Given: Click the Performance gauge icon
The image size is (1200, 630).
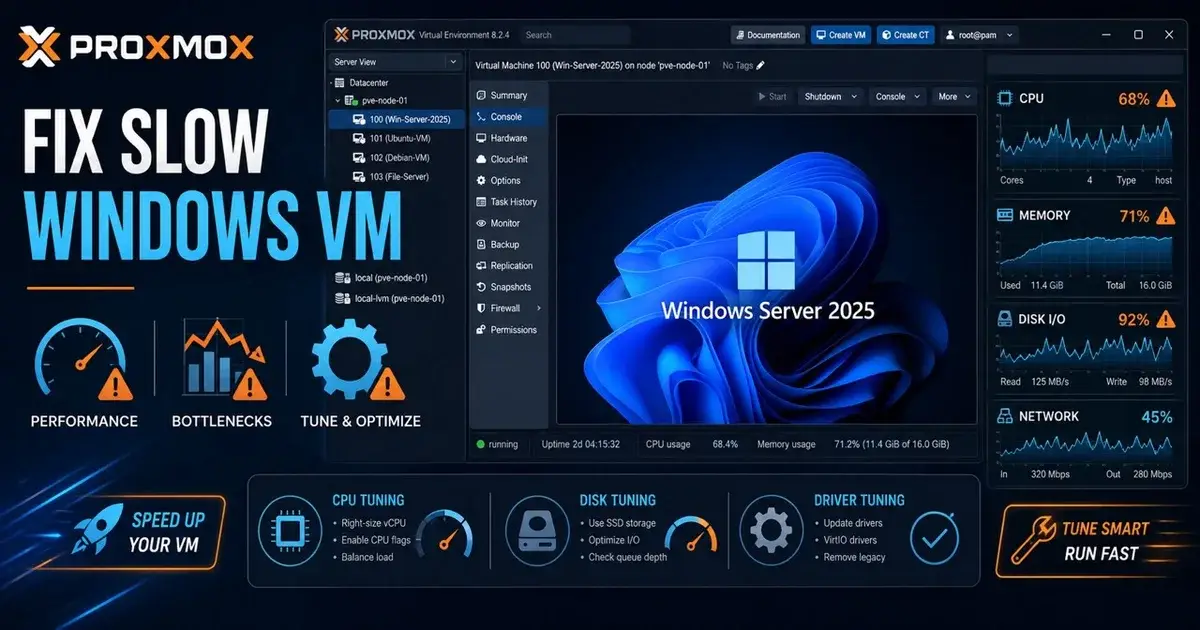Looking at the screenshot, I should 82,360.
